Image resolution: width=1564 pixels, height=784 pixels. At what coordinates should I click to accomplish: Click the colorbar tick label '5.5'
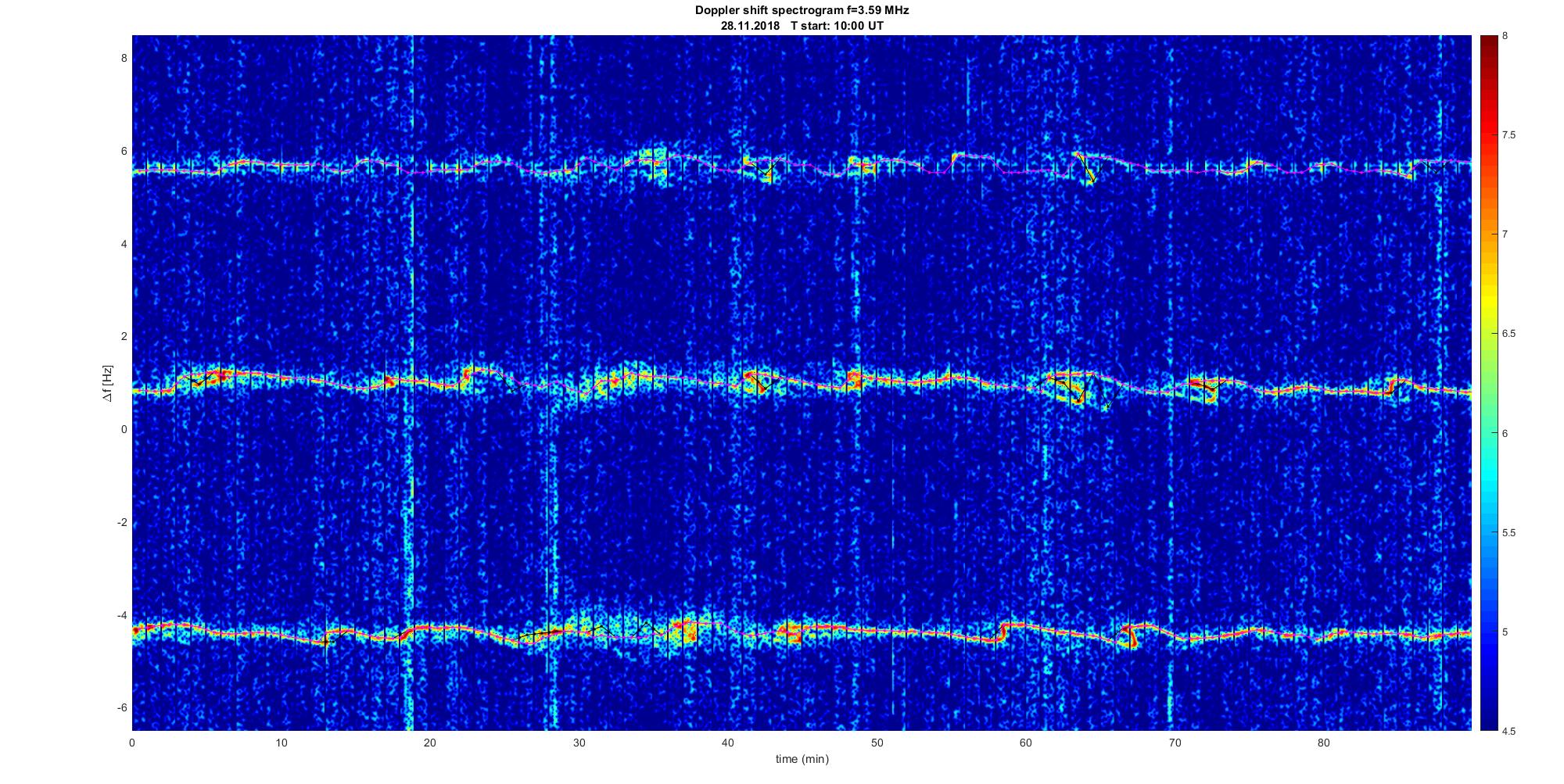pyautogui.click(x=1508, y=532)
